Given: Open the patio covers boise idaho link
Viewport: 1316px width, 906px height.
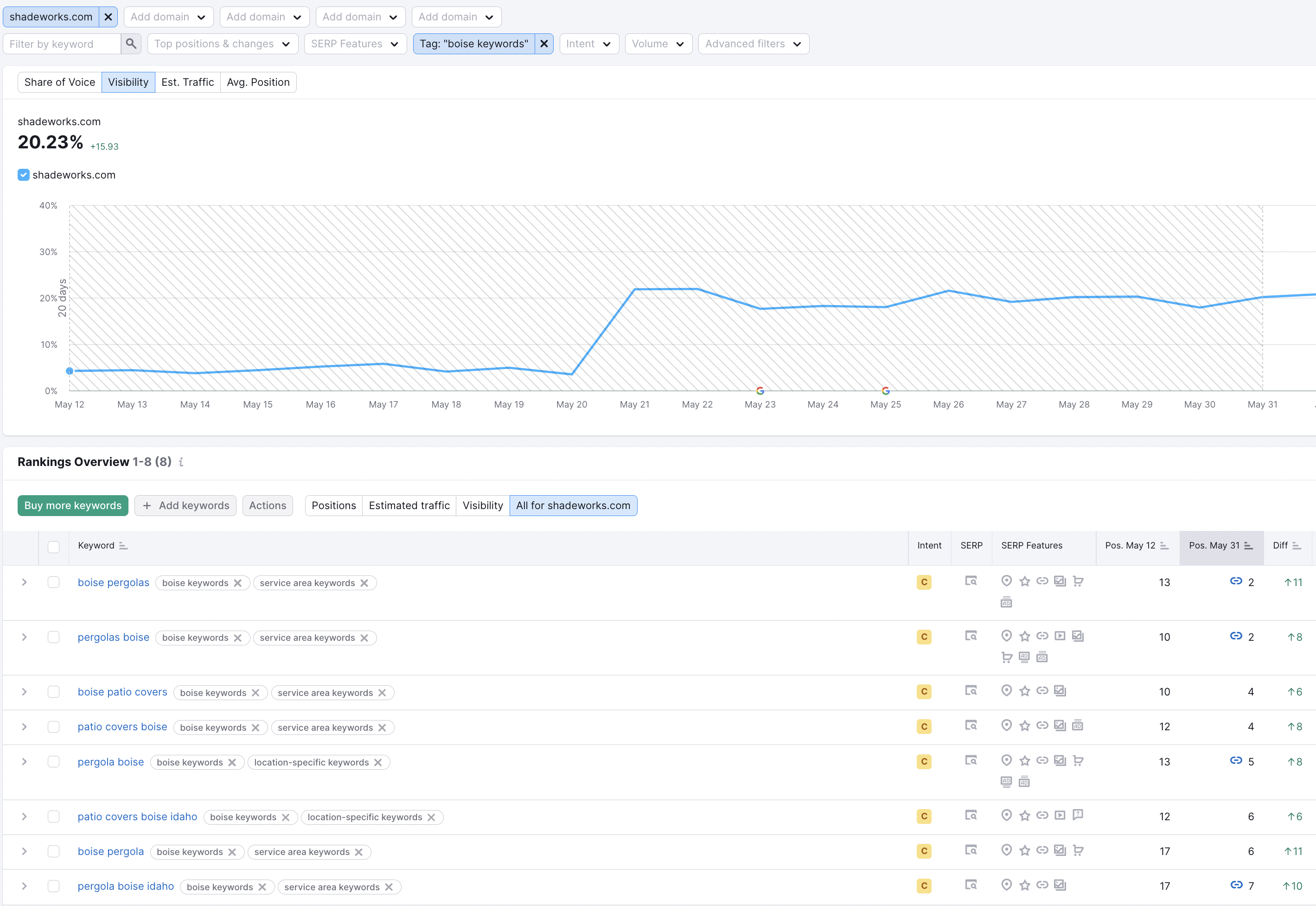Looking at the screenshot, I should click(x=137, y=817).
